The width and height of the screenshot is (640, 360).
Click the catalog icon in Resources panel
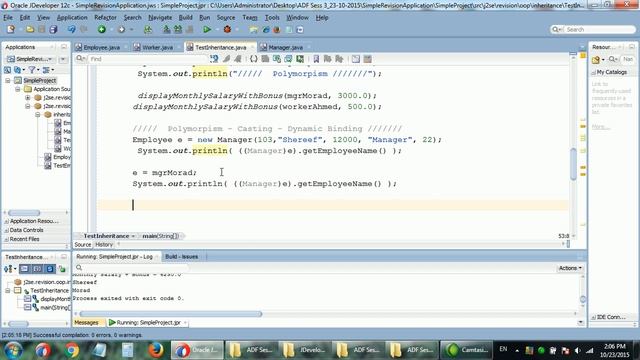point(596,60)
